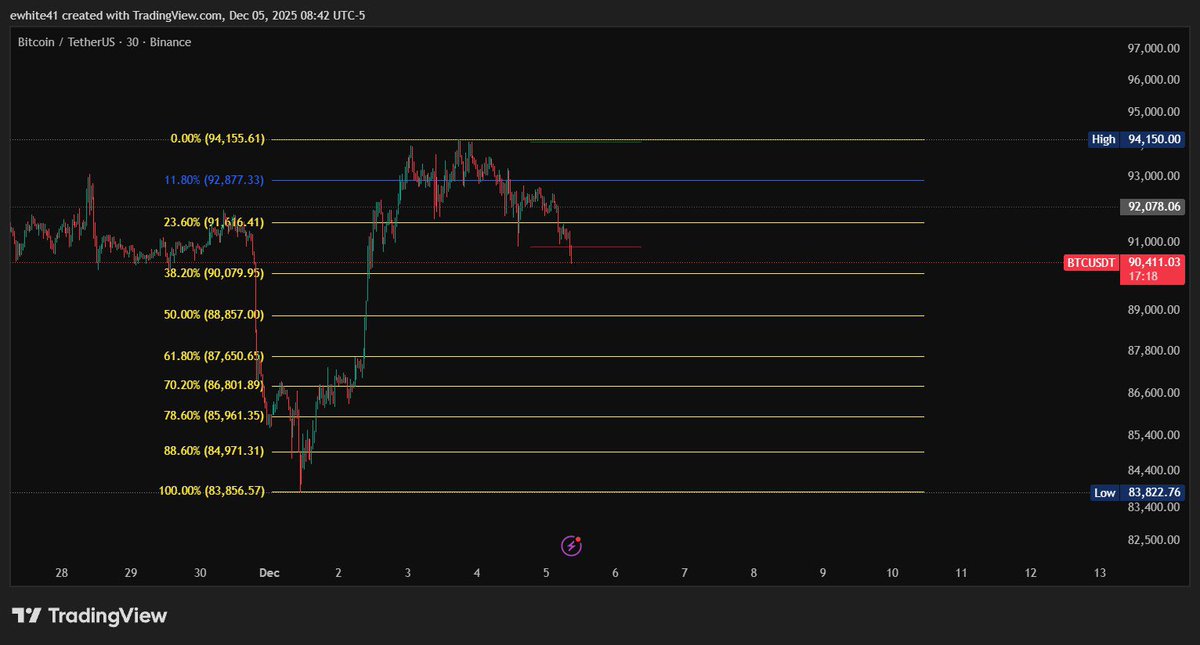Click the Low 83,822.76 label on the price scale
Screen dimensions: 1200x645
click(1138, 492)
